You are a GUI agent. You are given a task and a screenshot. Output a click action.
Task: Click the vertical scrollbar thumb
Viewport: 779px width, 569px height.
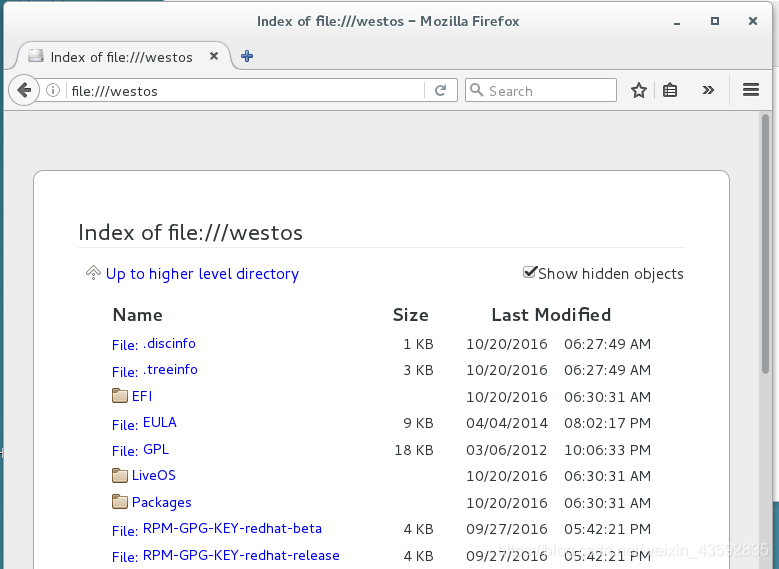tap(766, 244)
